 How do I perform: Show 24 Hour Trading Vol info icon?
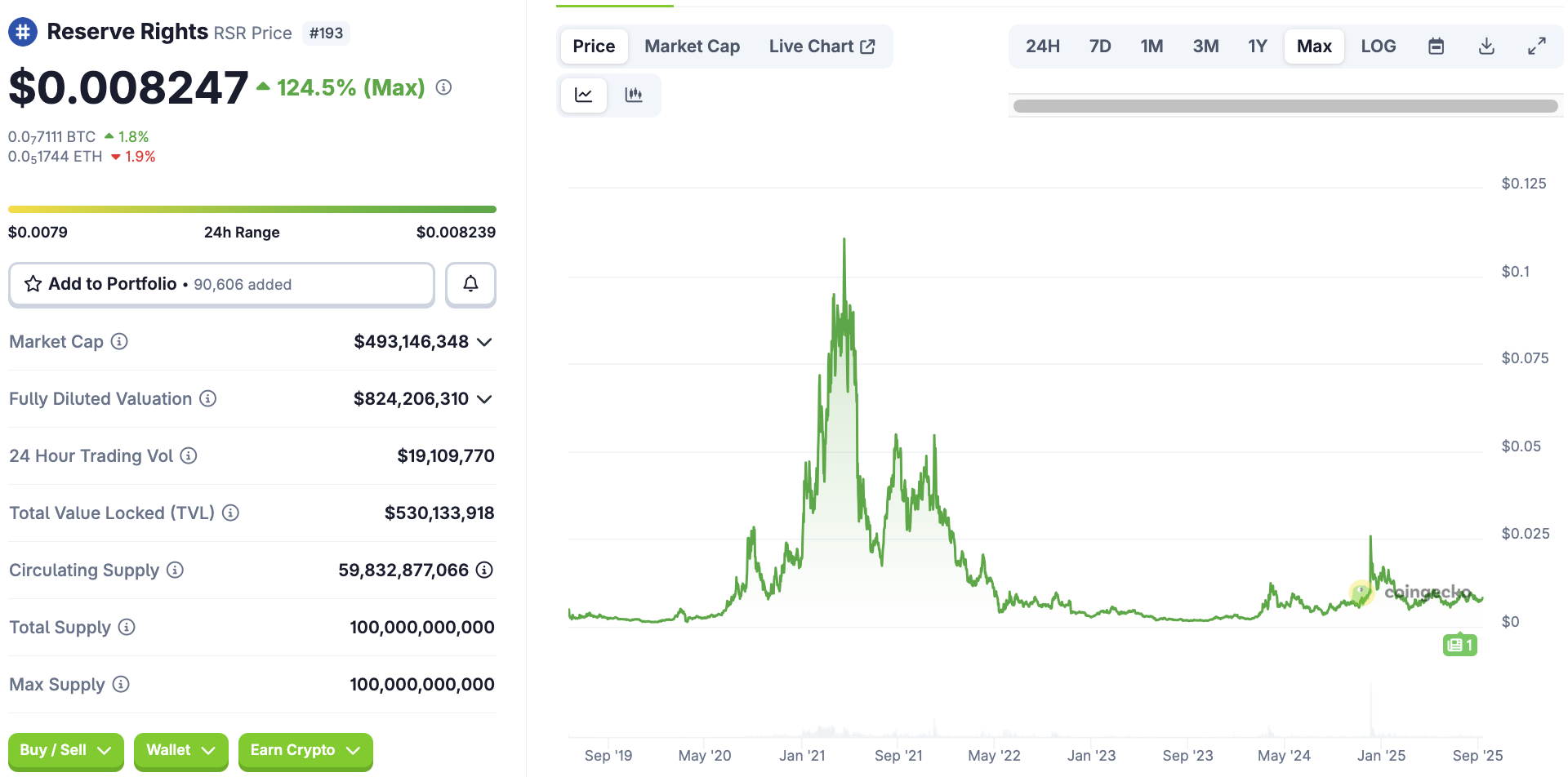189,455
